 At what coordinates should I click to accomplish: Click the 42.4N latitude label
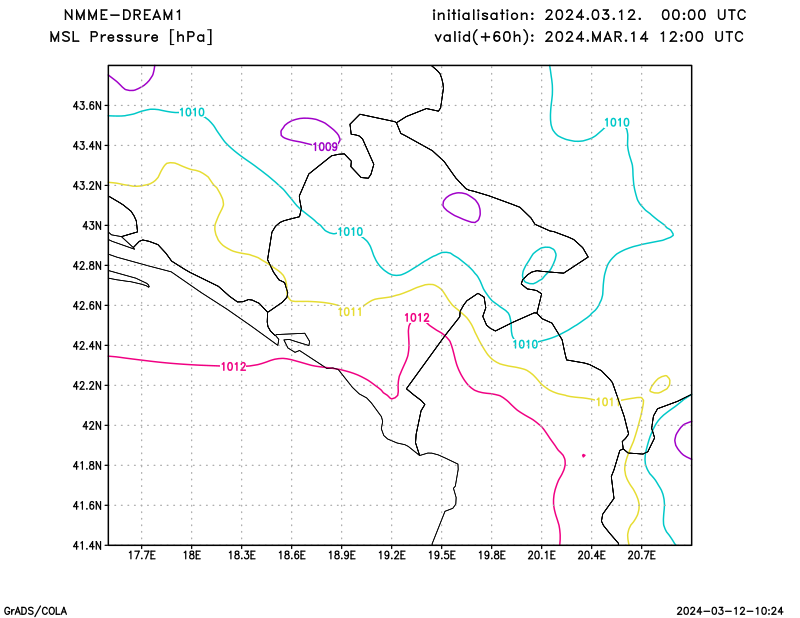tap(87, 345)
